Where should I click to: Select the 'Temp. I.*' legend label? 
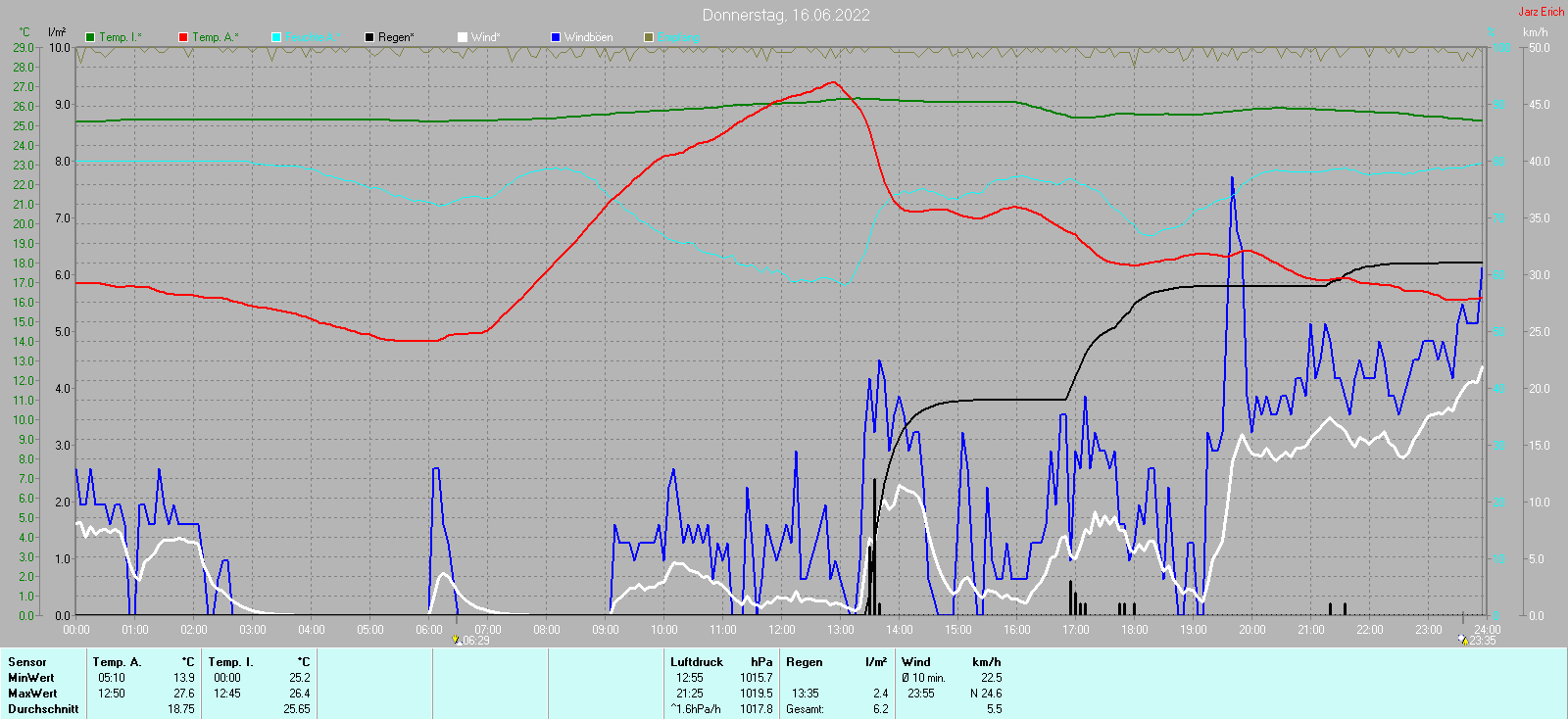point(121,37)
